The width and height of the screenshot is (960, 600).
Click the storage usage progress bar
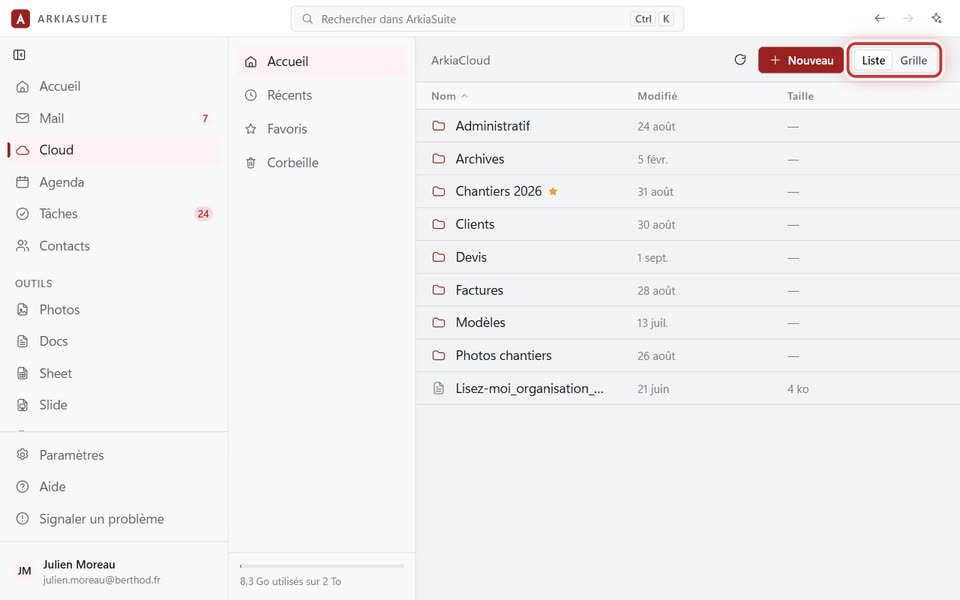pos(322,566)
